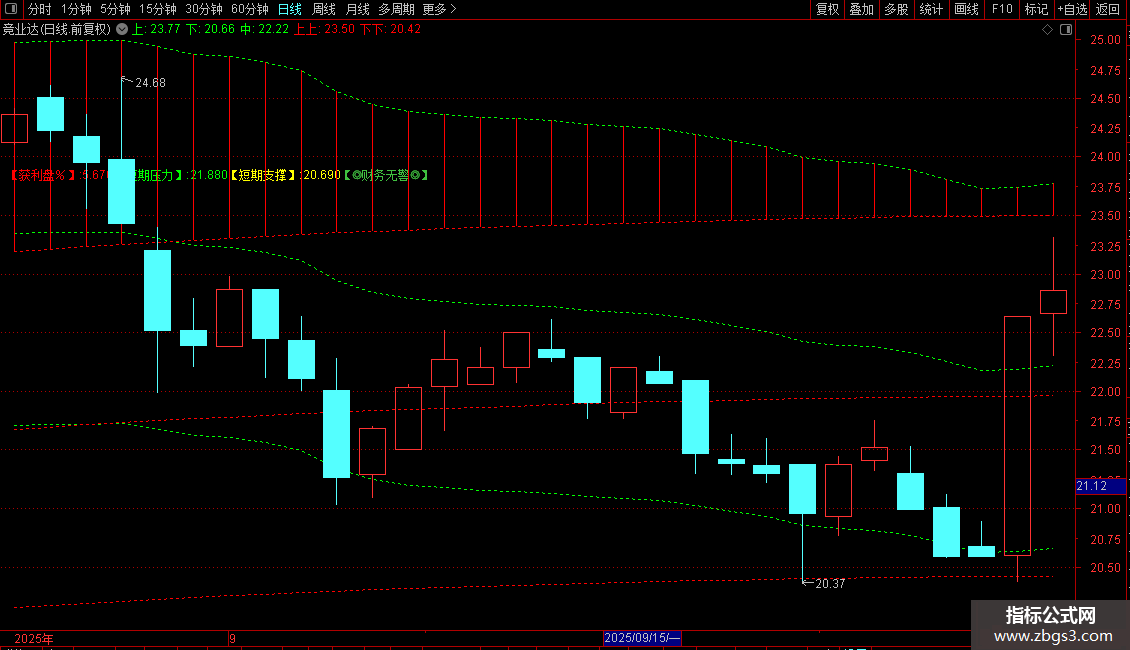Expand the 更多 period options

pos(439,9)
